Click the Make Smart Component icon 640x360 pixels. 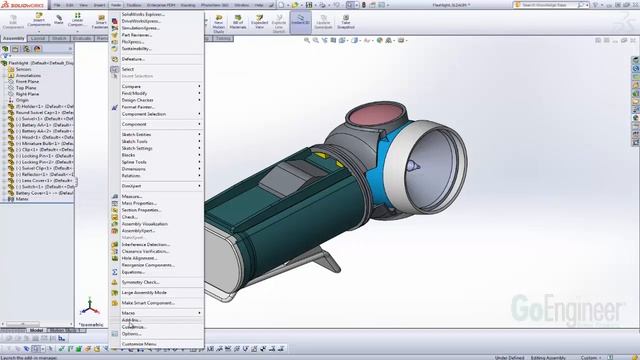(x=115, y=303)
